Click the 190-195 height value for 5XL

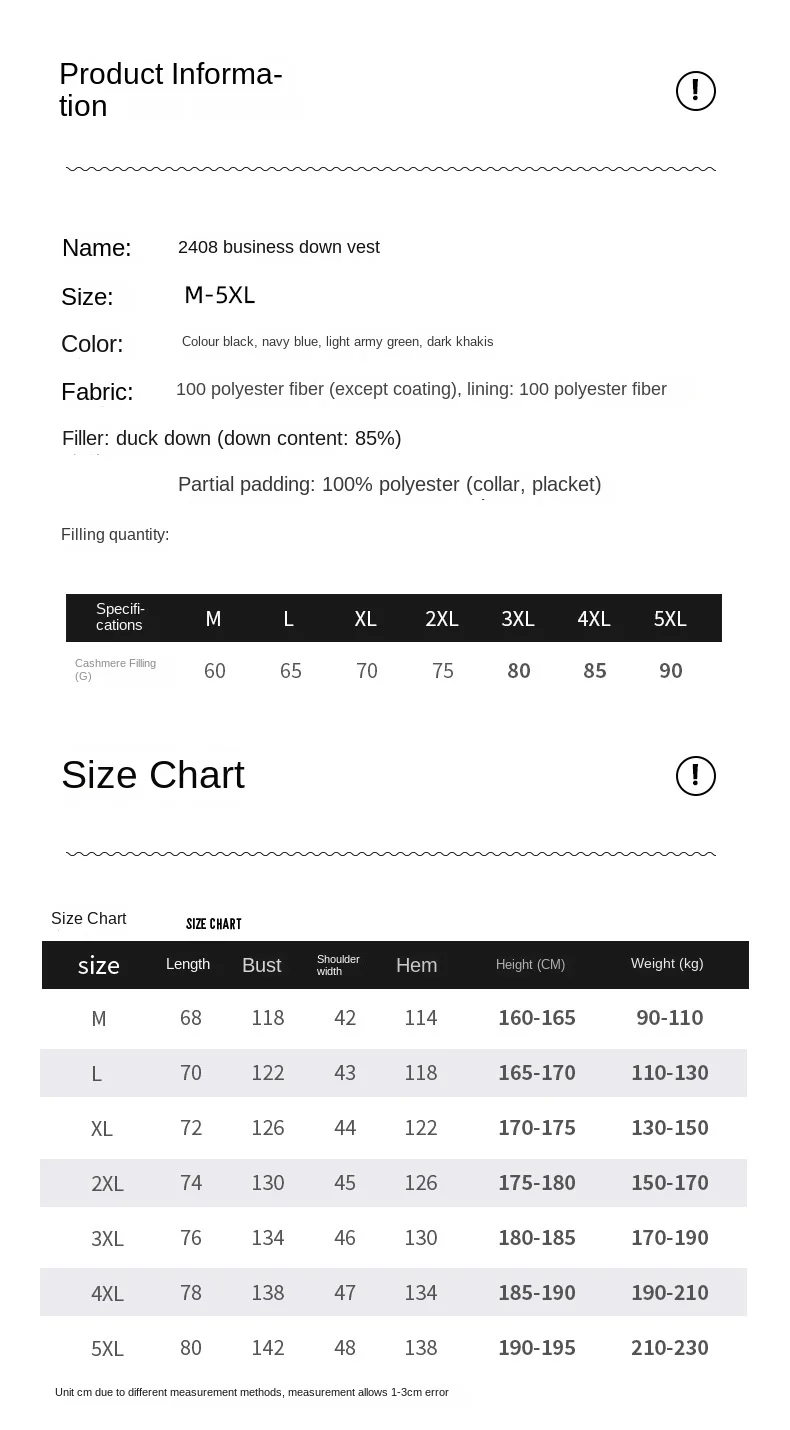537,1348
